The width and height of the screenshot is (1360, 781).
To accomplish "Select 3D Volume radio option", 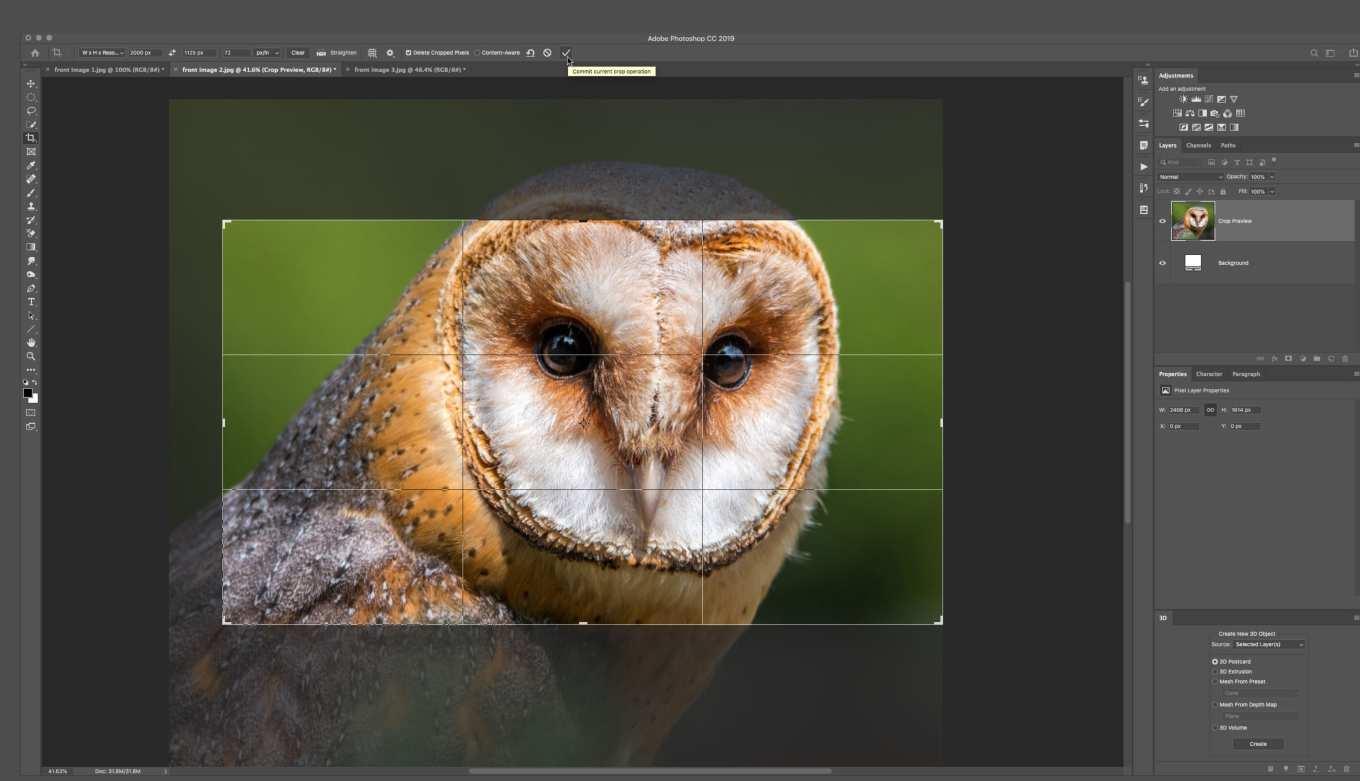I will point(1215,728).
